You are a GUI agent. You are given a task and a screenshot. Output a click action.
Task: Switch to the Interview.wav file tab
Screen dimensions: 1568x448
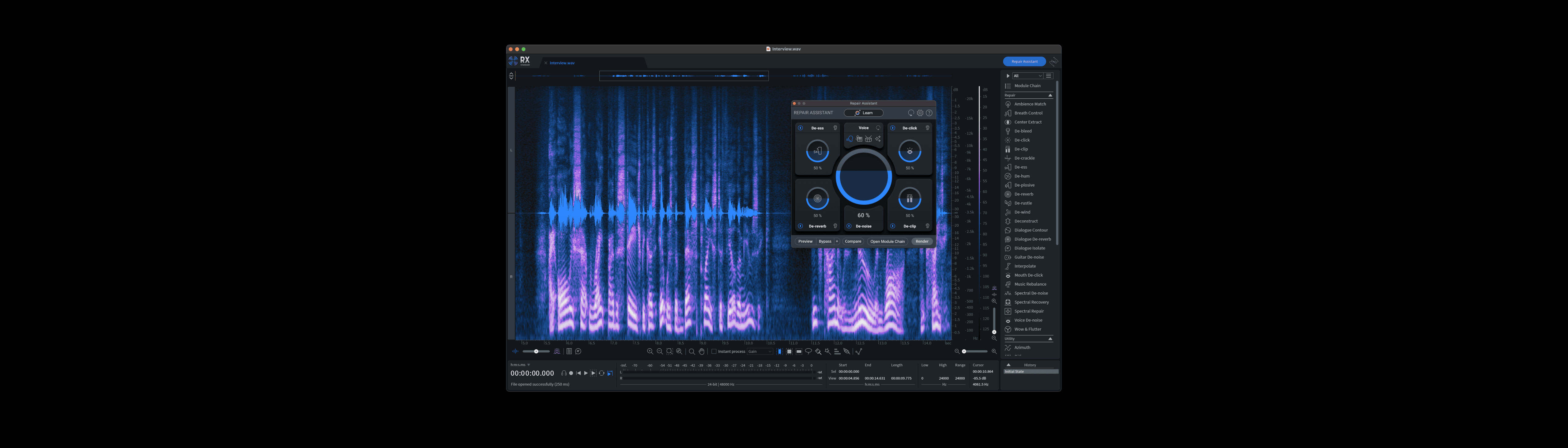click(x=562, y=63)
